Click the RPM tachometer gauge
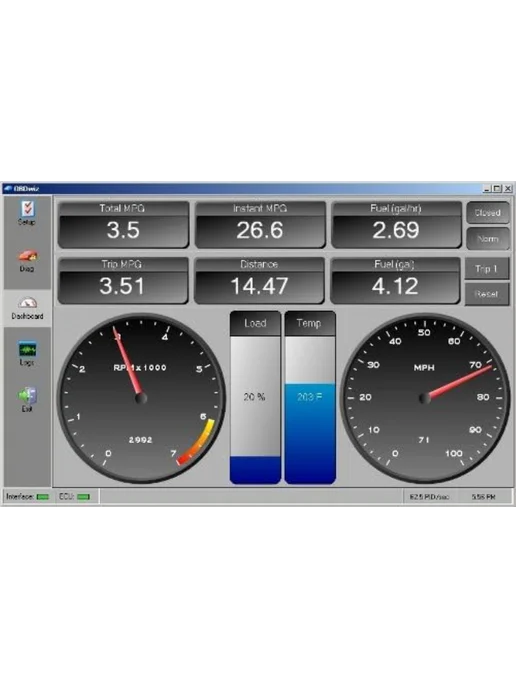This screenshot has height=688, width=516. [141, 398]
